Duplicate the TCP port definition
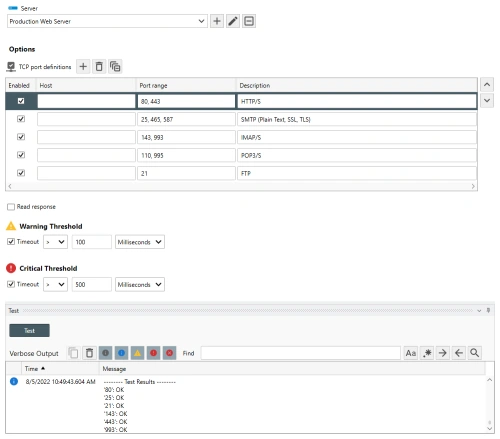This screenshot has width=500, height=439. tap(115, 66)
